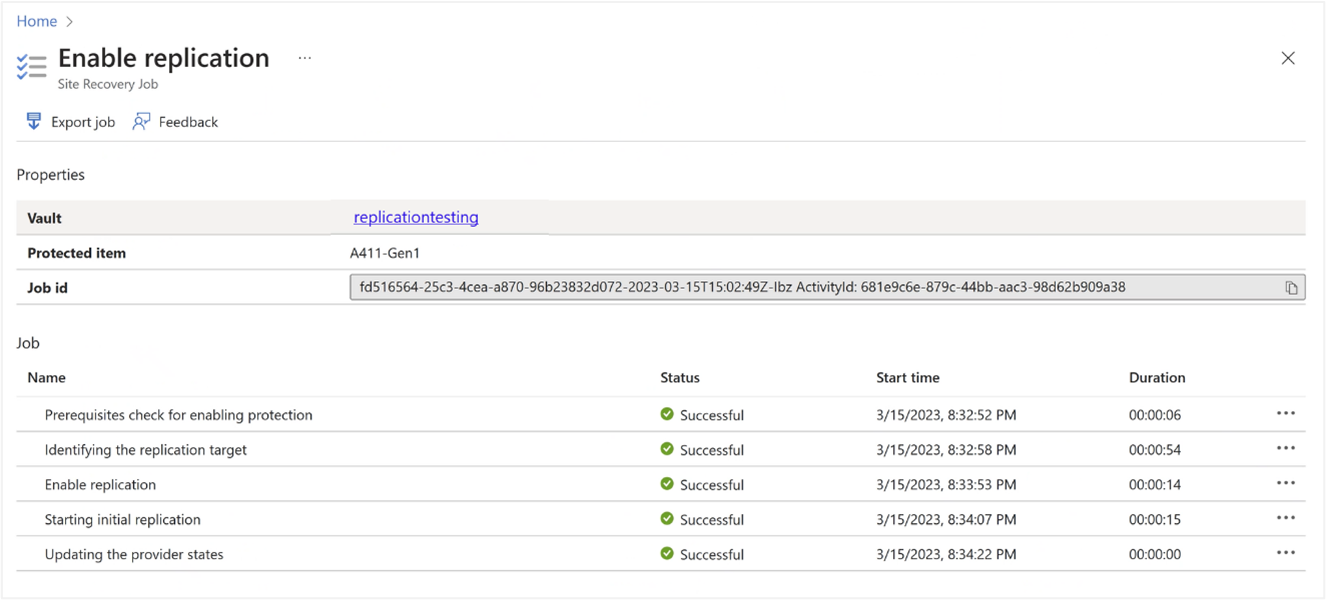Click the Export job button label

pyautogui.click(x=83, y=122)
